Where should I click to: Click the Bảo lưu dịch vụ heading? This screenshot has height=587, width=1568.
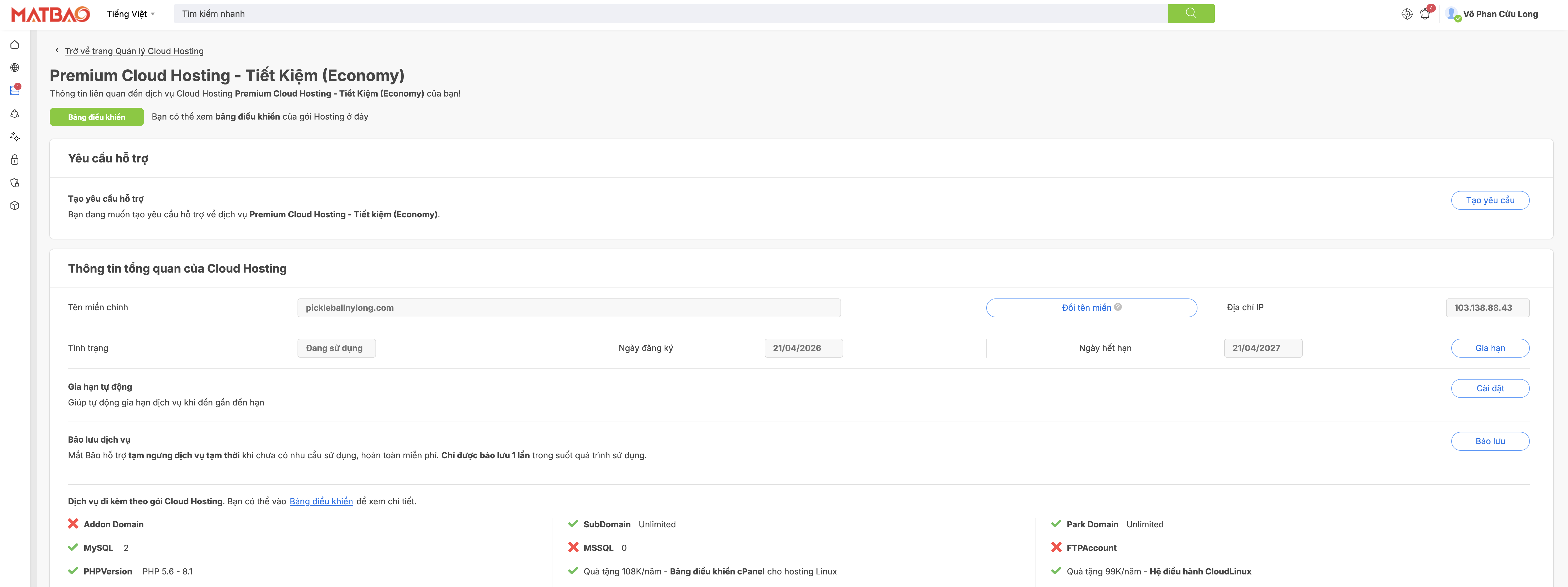coord(99,440)
